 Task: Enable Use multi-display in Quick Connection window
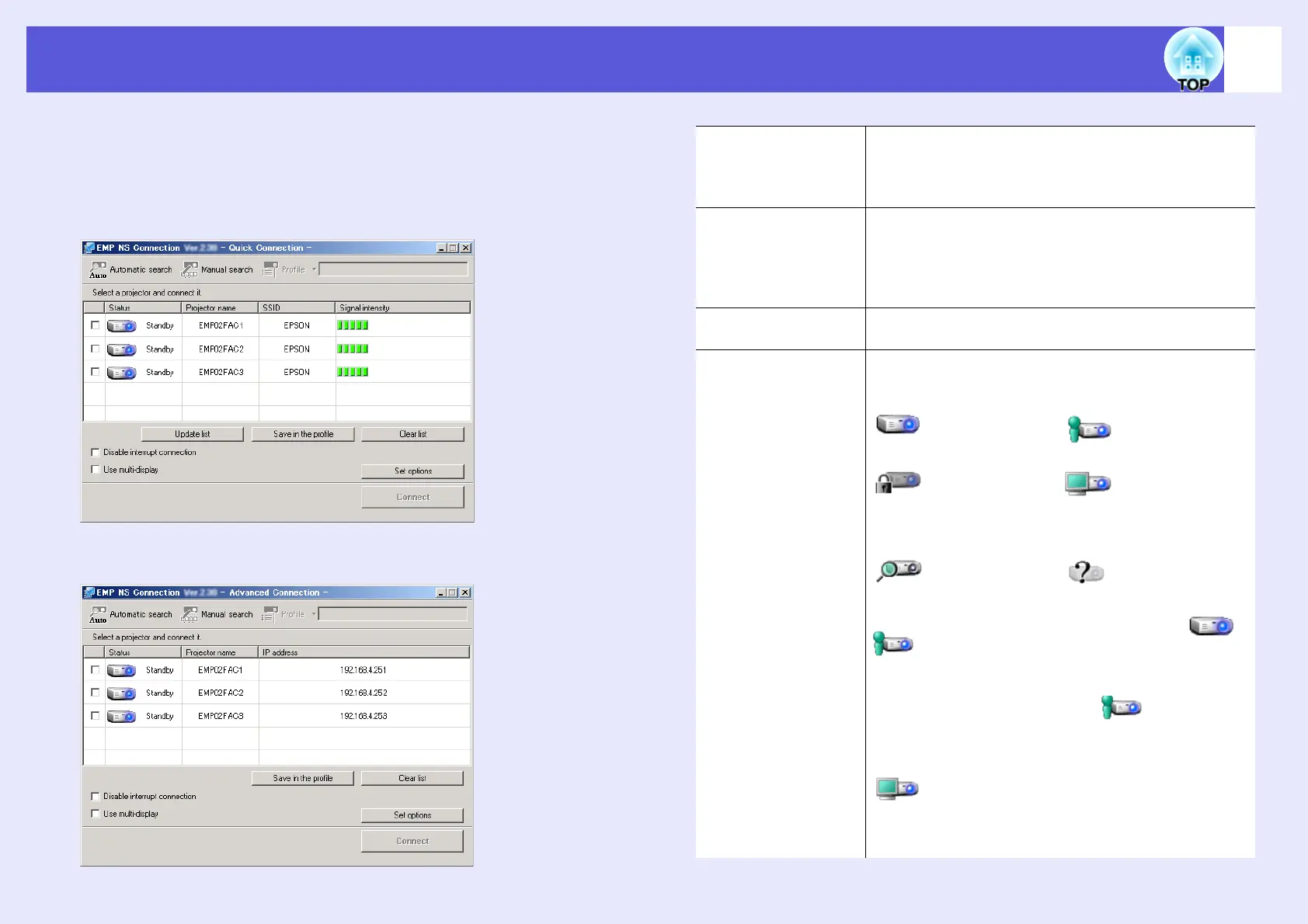tap(95, 470)
